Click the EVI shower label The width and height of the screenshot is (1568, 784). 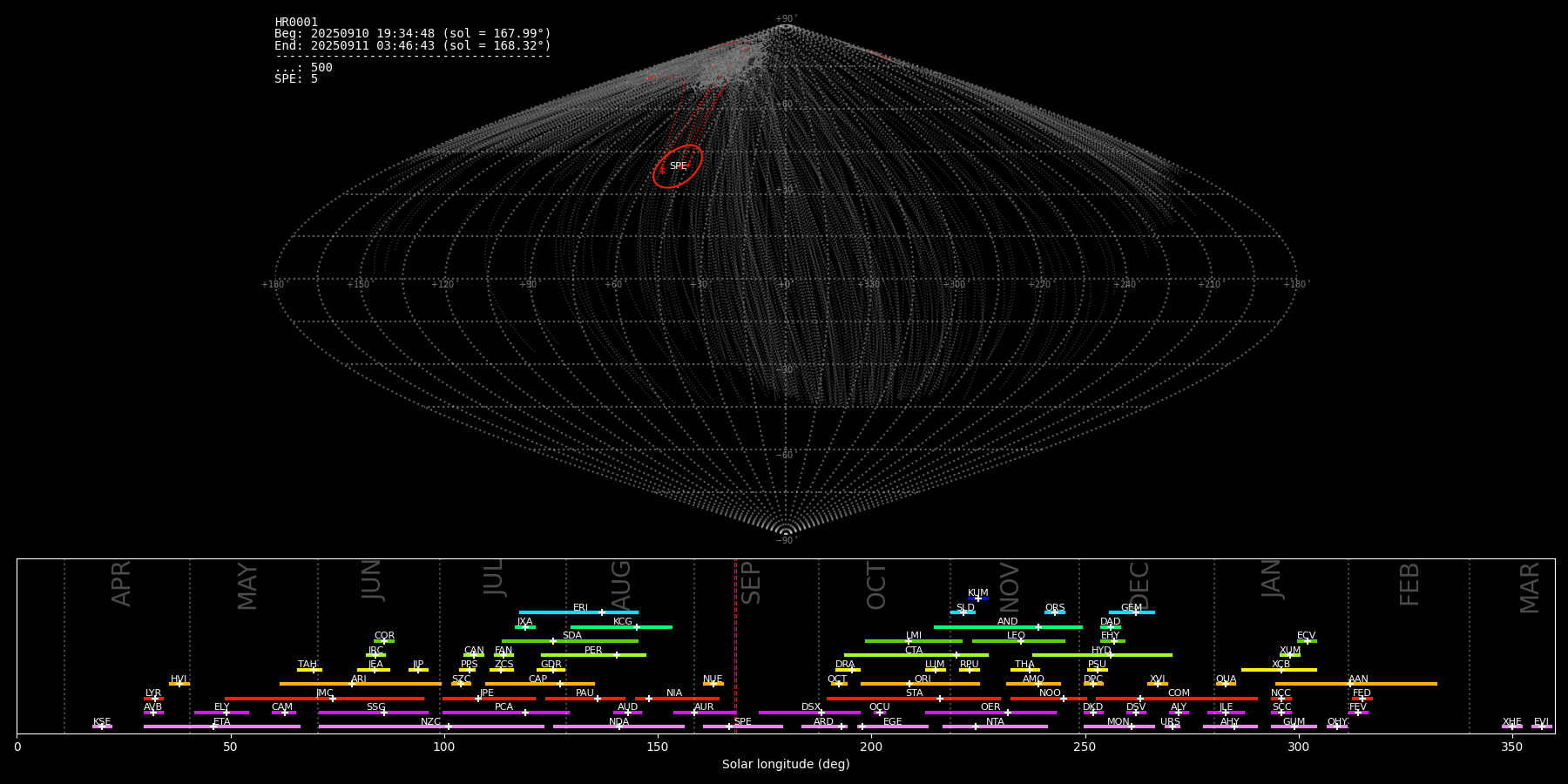pos(1541,722)
